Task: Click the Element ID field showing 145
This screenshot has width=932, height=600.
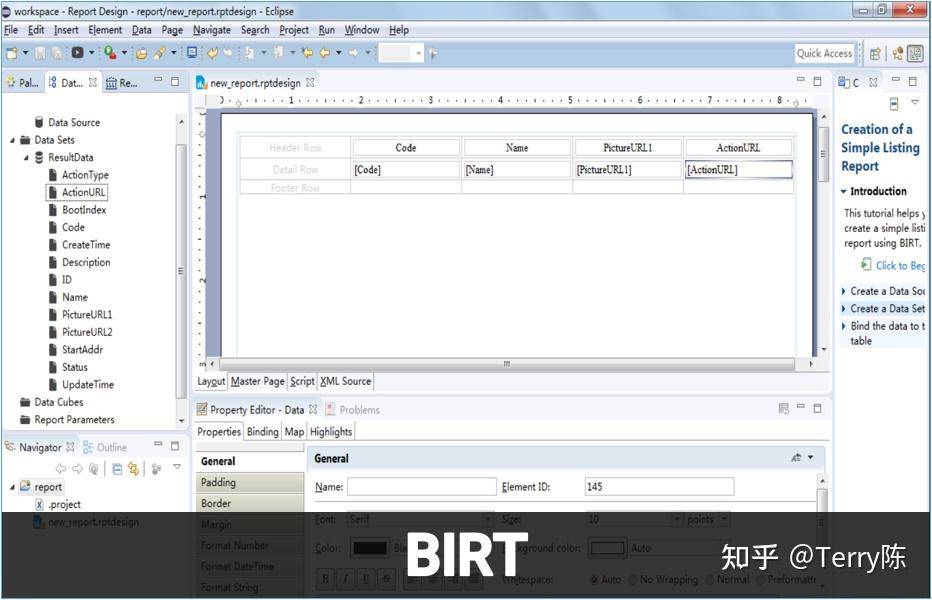Action: point(659,486)
